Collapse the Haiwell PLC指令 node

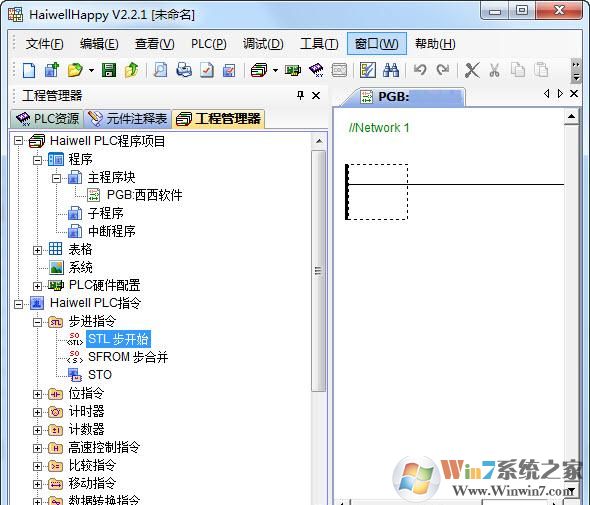[18, 303]
